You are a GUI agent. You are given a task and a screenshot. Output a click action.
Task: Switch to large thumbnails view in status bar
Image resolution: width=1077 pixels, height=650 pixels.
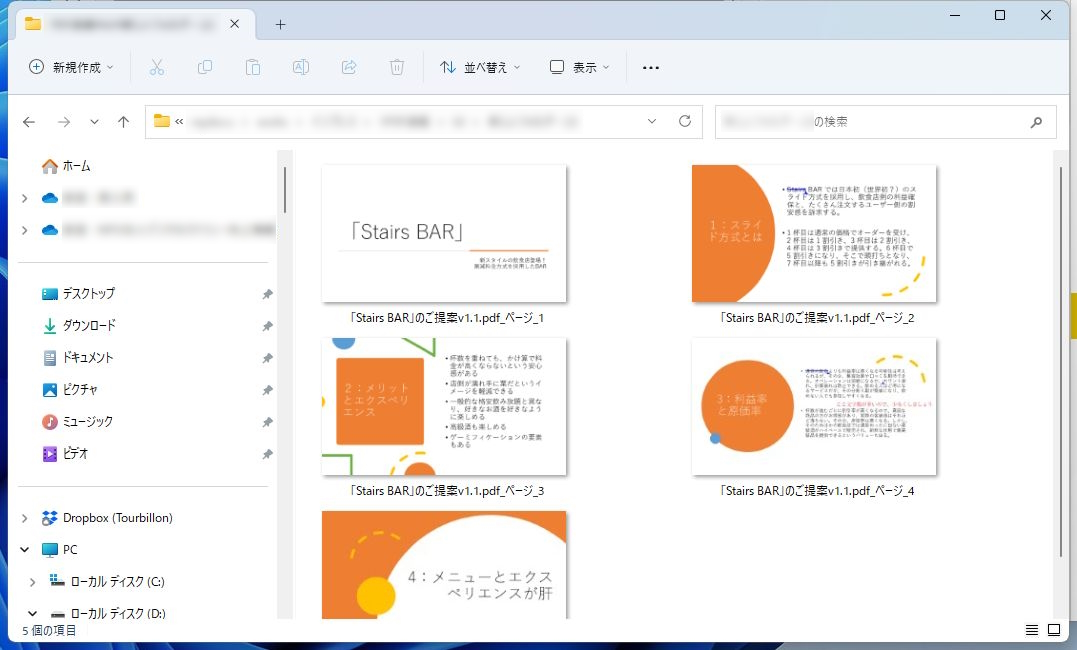[1053, 630]
